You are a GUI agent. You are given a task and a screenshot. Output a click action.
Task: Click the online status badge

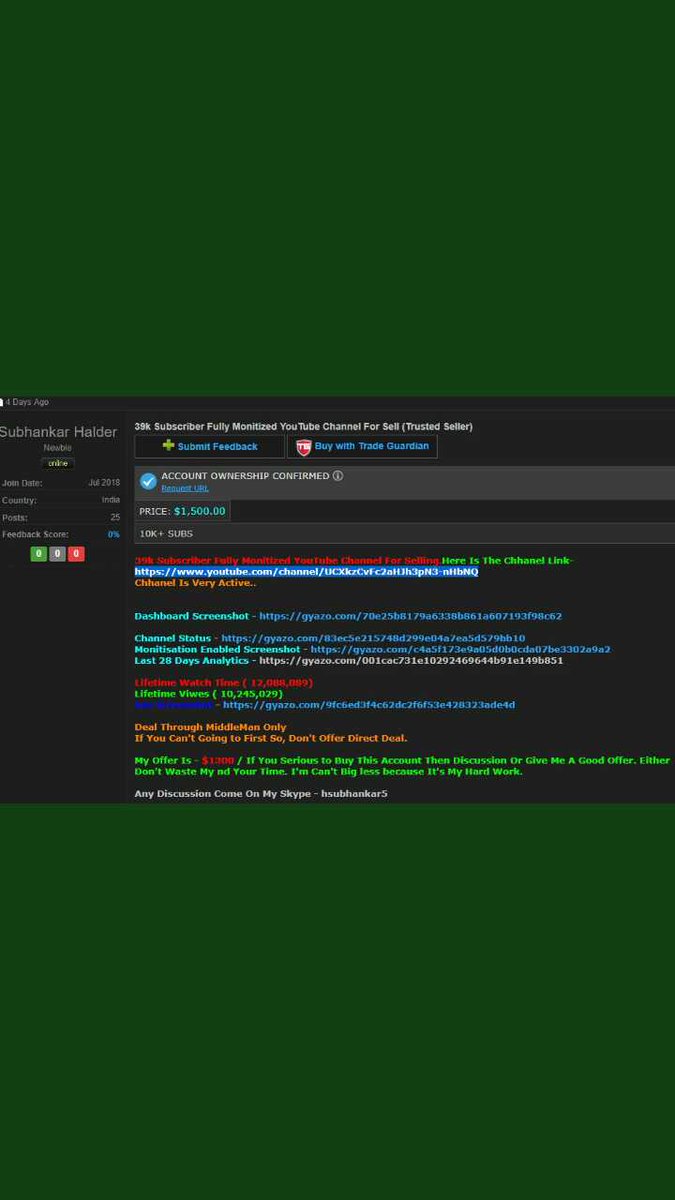[58, 463]
